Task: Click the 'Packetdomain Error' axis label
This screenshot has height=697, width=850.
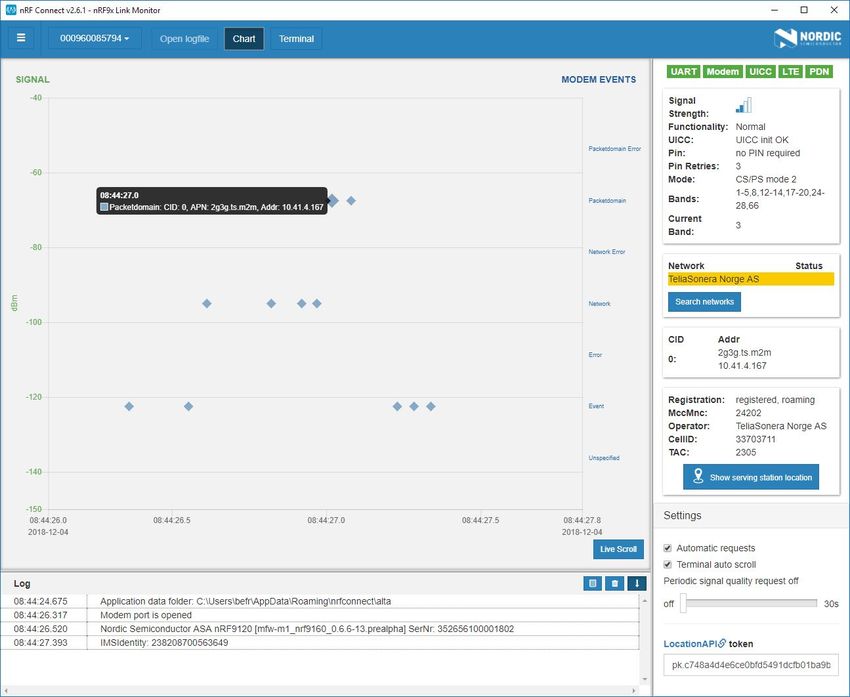Action: click(615, 149)
